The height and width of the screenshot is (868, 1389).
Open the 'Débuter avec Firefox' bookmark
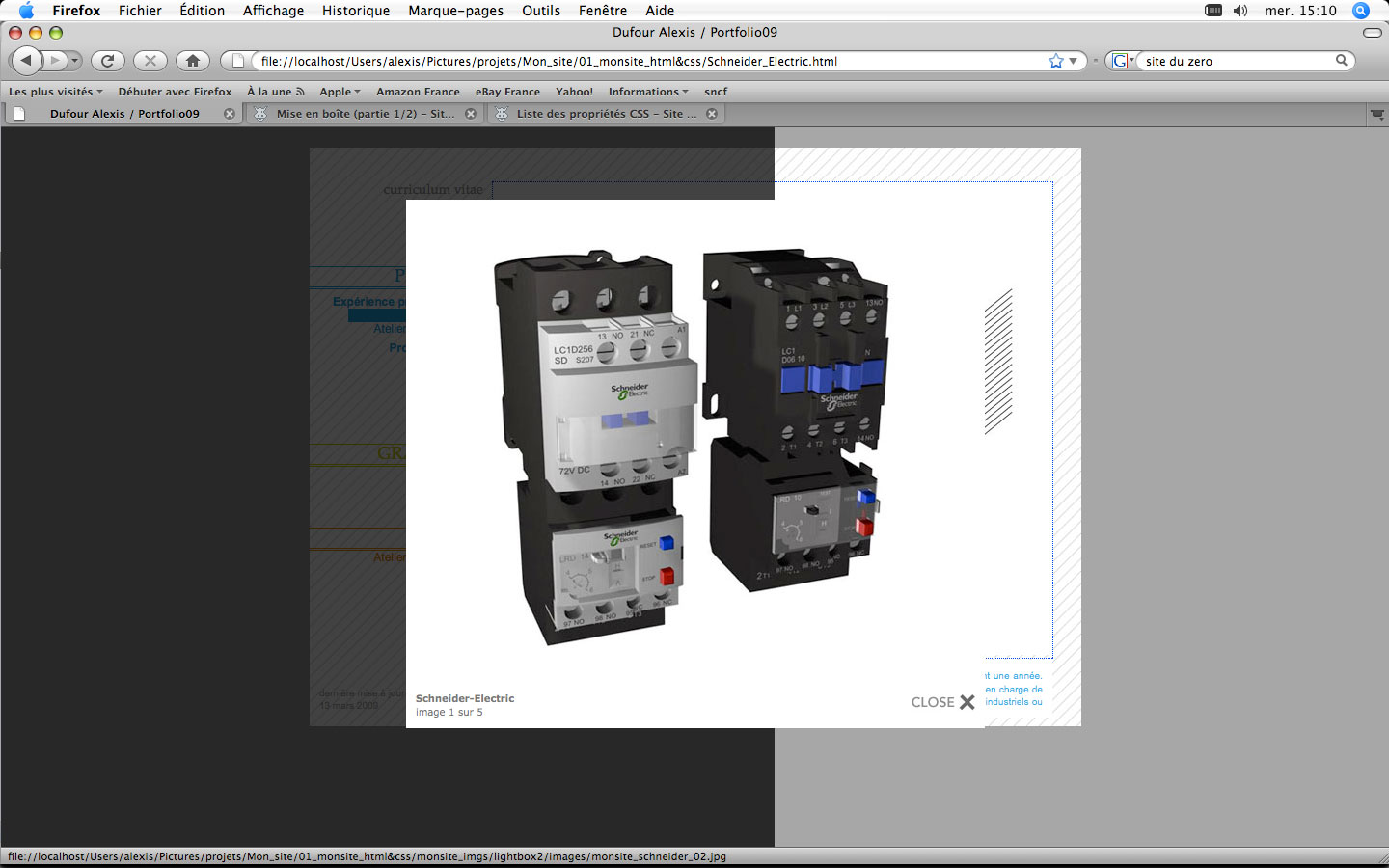175,92
